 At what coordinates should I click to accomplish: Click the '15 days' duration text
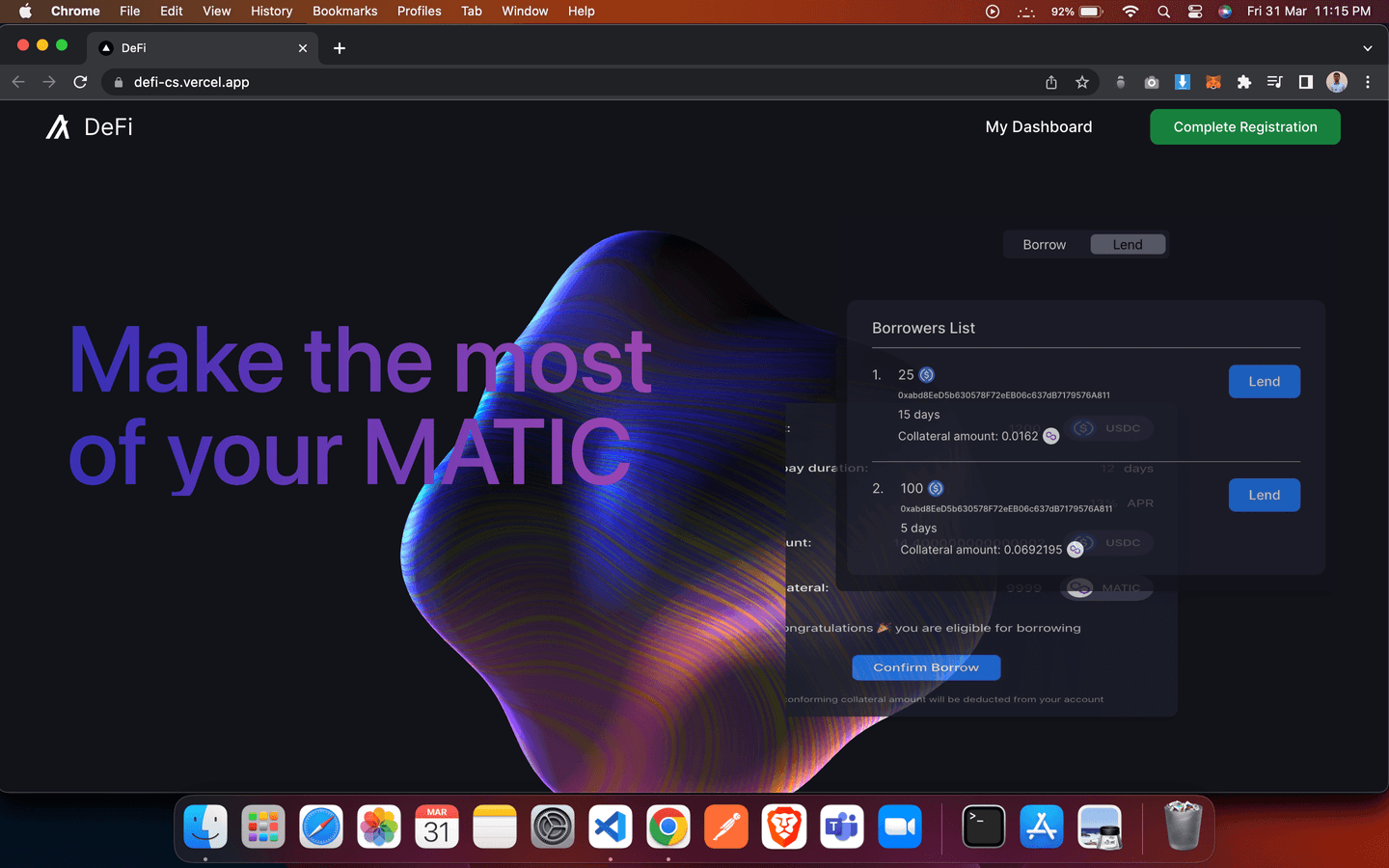pos(918,415)
